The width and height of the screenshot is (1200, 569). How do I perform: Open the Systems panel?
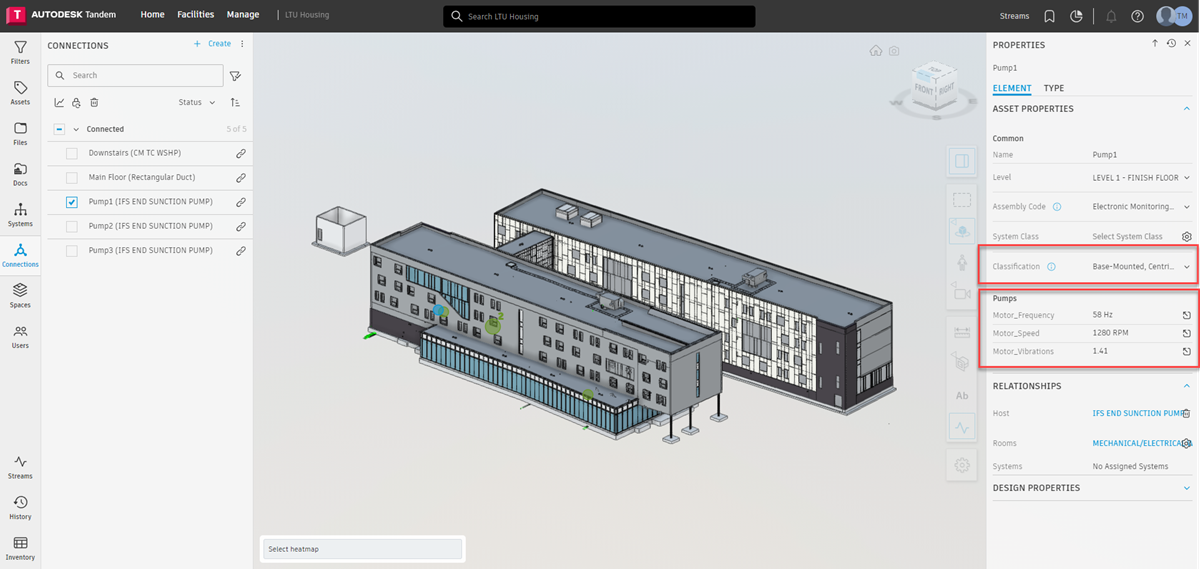pyautogui.click(x=20, y=215)
